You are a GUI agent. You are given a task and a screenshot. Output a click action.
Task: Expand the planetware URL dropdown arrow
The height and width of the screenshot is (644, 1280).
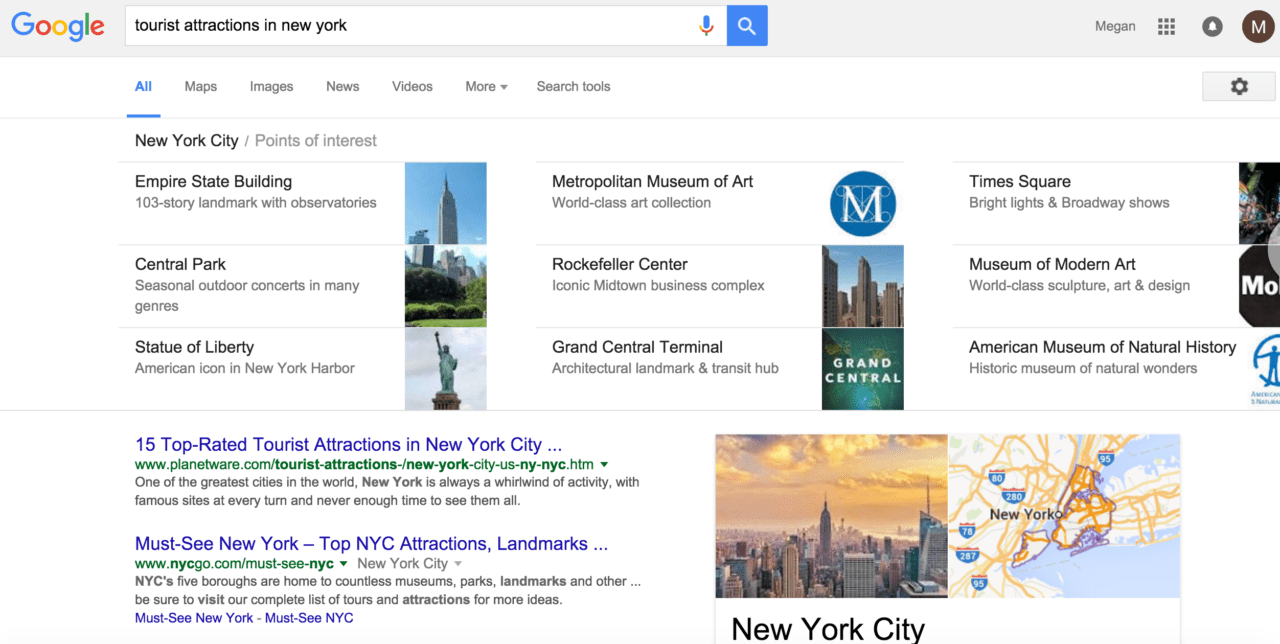point(605,465)
